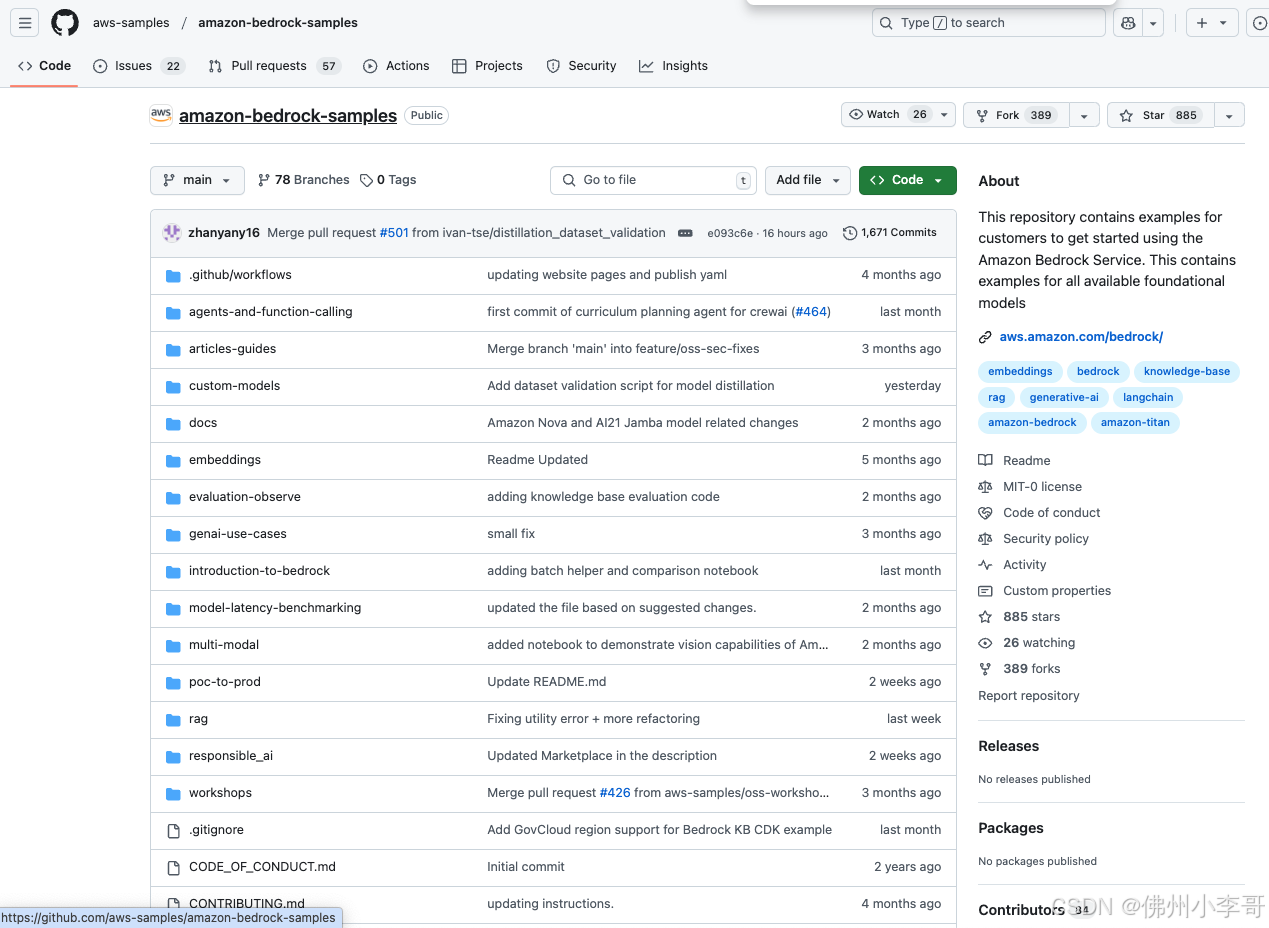Viewport: 1269px width, 928px height.
Task: Fork the repository with Fork button
Action: pos(1016,115)
